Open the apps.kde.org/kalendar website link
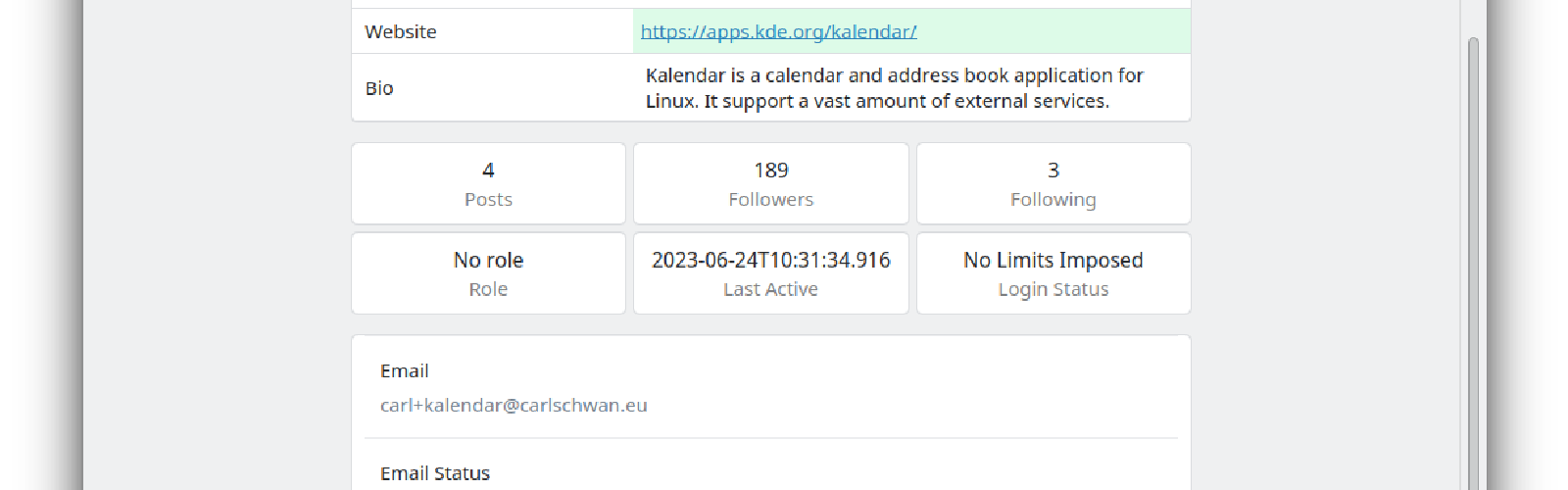Viewport: 1568px width, 490px height. coord(778,31)
